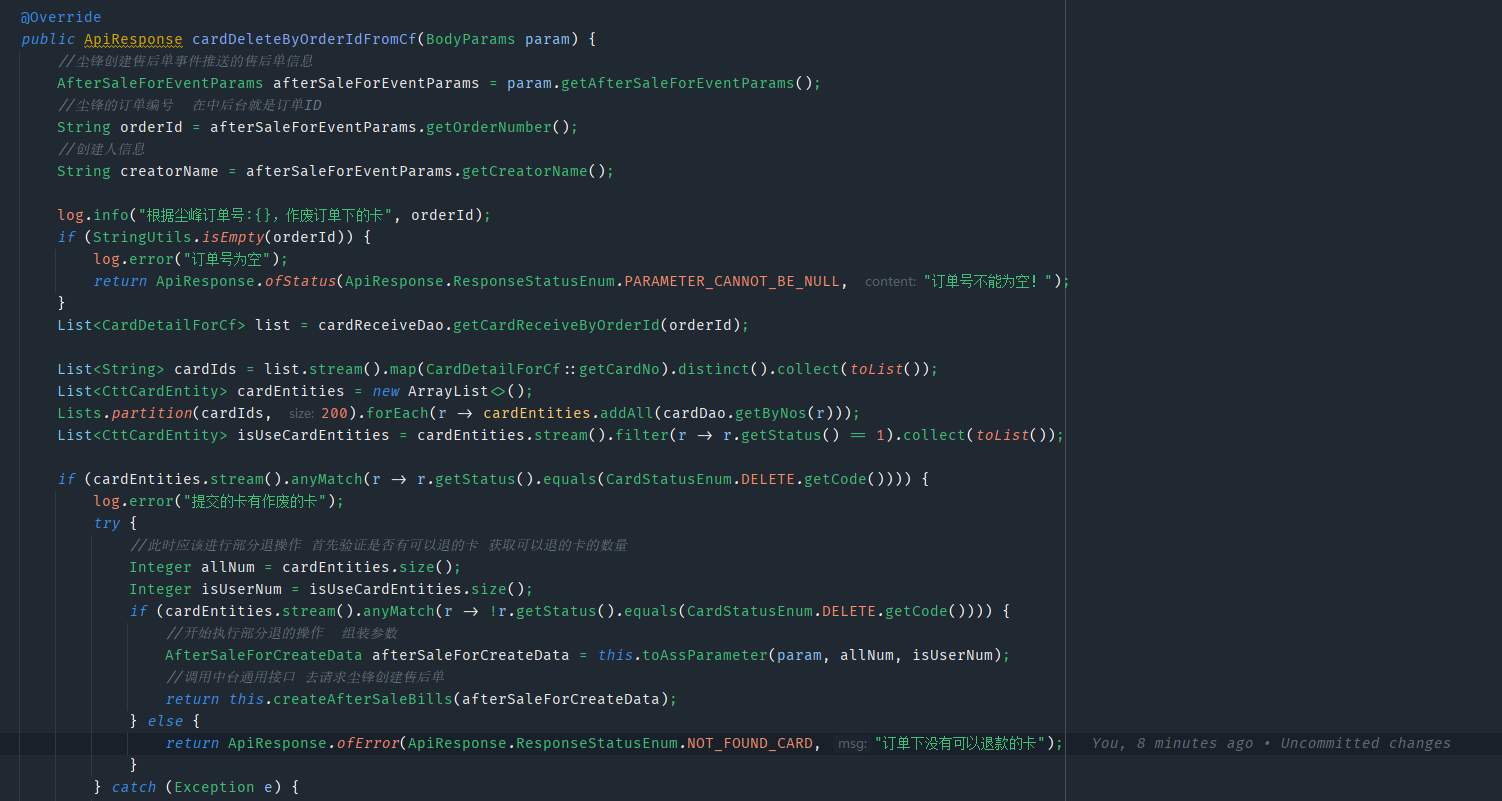The height and width of the screenshot is (801, 1502).
Task: Click the NOT_FOUND_CARD enum constant
Action: pos(750,743)
